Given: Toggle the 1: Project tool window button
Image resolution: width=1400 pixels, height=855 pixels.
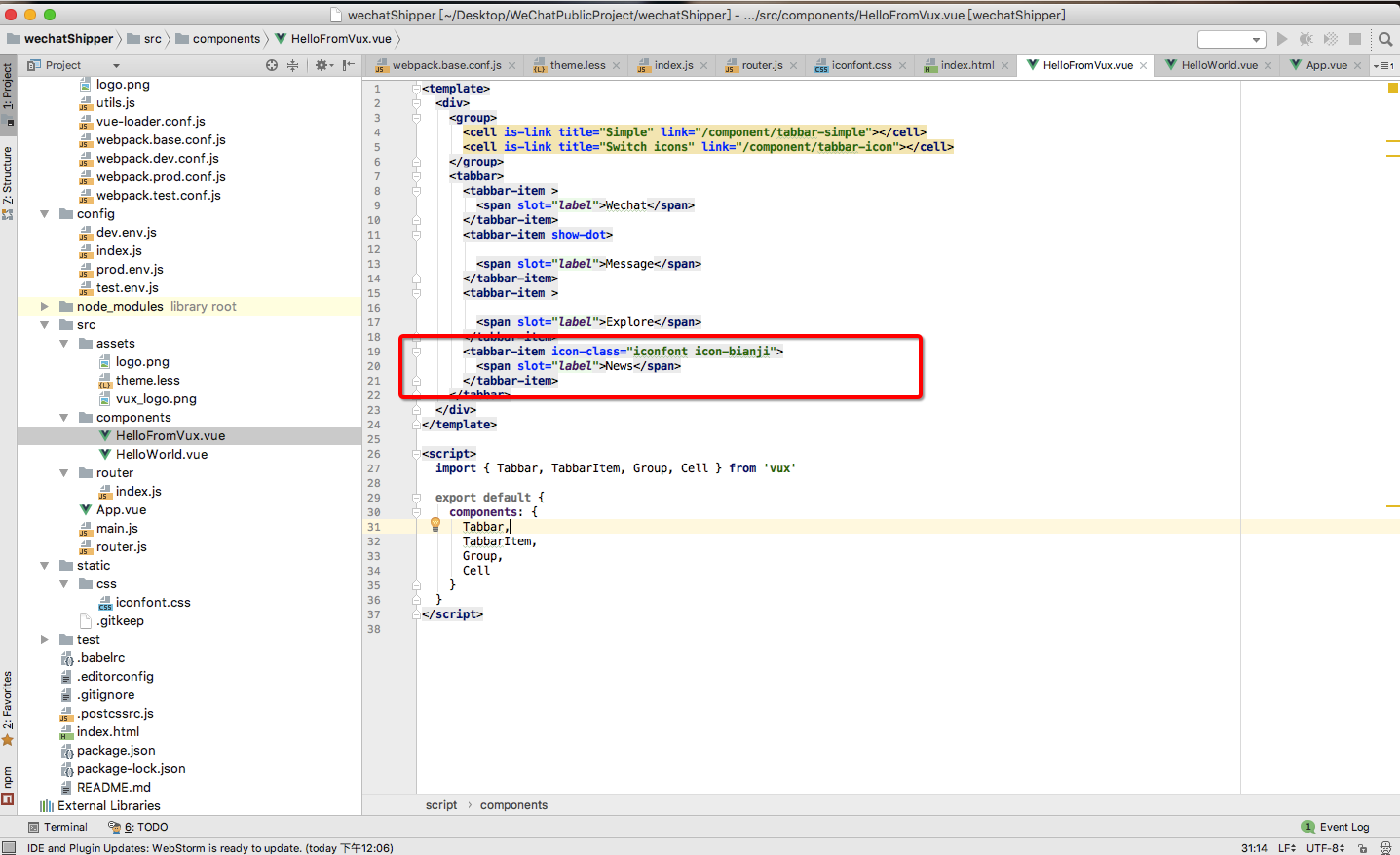Looking at the screenshot, I should [8, 94].
